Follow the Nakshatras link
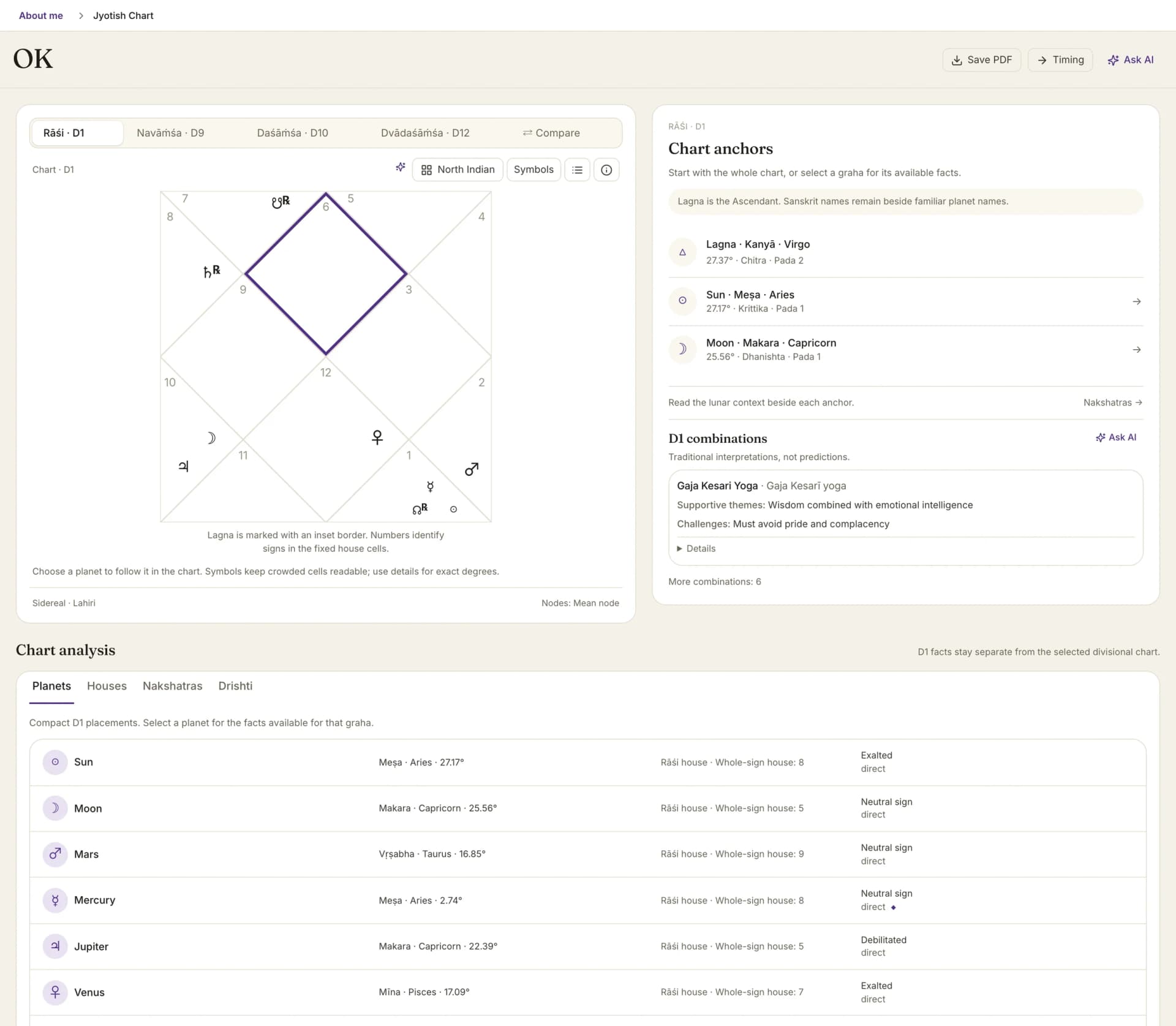 [1112, 402]
